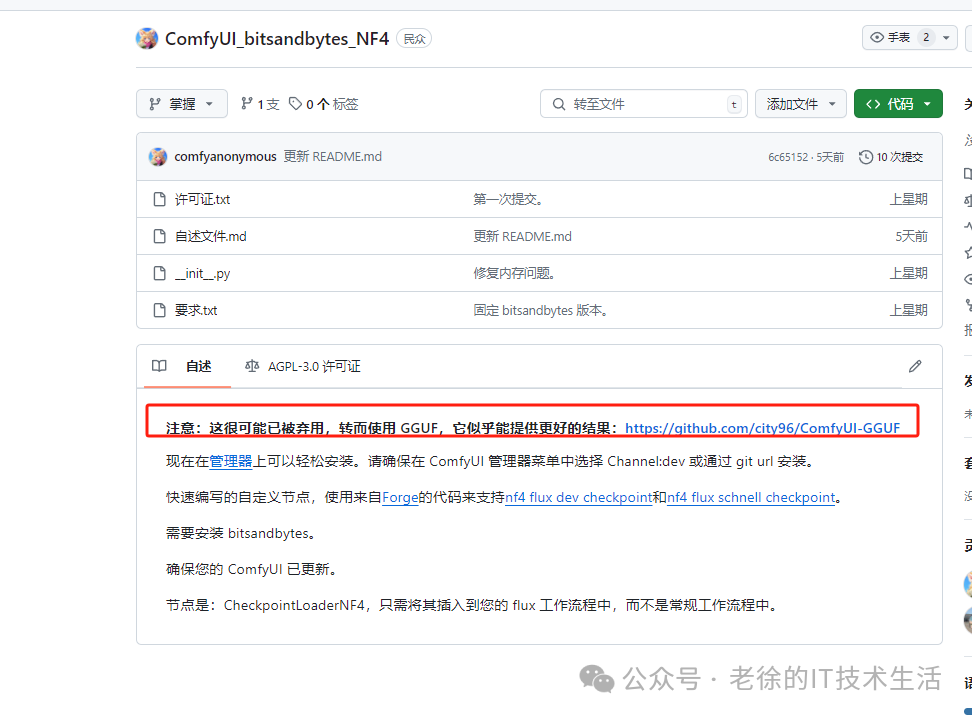Click the 5天前 timestamp for 自述文件.md
Screen dimensions: 972x717
[x=911, y=237]
